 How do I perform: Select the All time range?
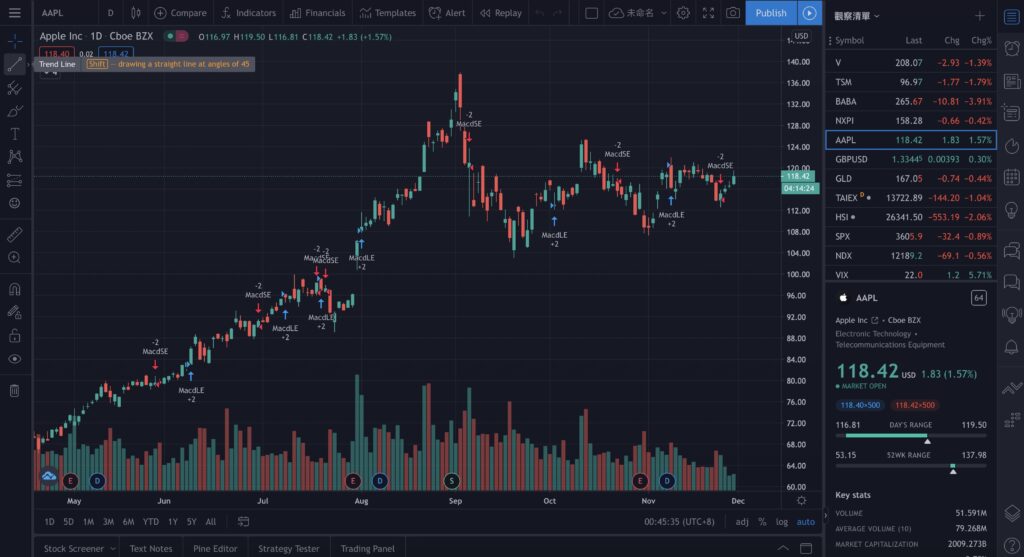(210, 522)
